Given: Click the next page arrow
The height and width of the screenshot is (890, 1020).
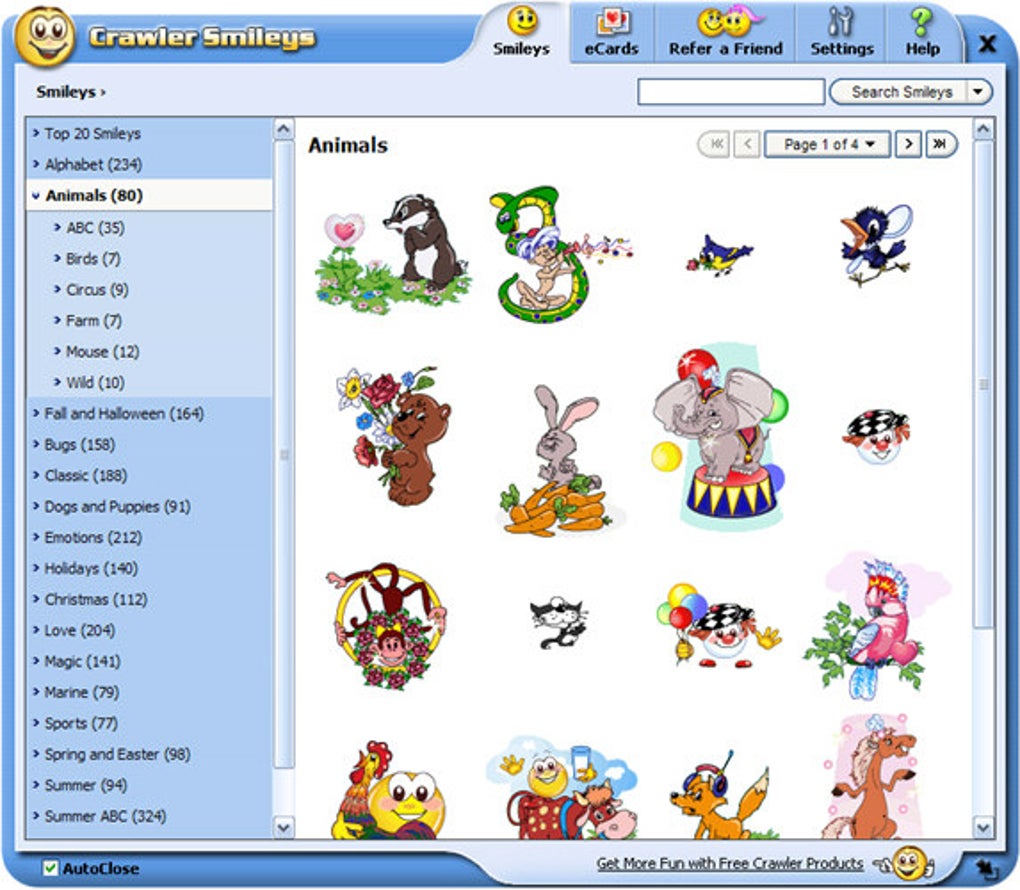Looking at the screenshot, I should coord(908,143).
